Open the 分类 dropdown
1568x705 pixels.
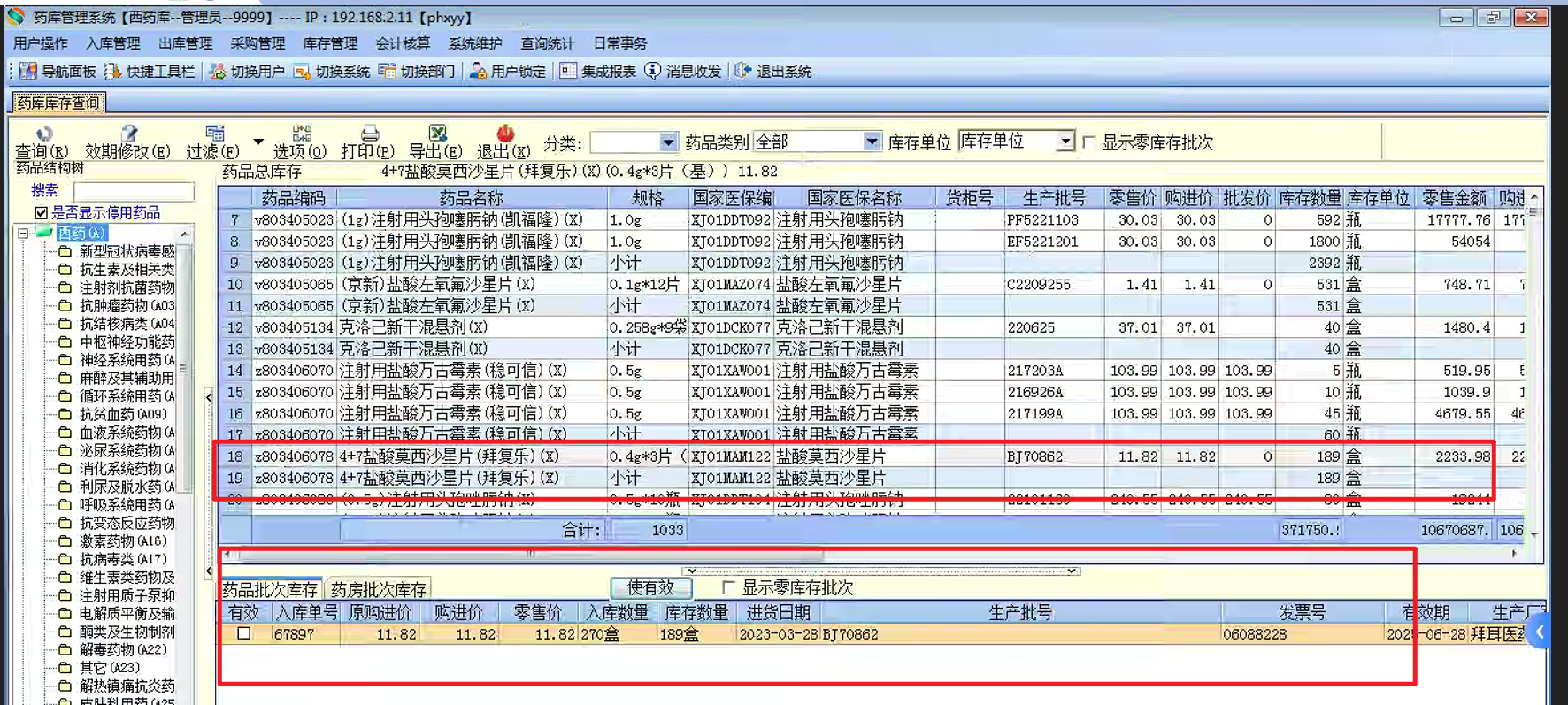(667, 142)
